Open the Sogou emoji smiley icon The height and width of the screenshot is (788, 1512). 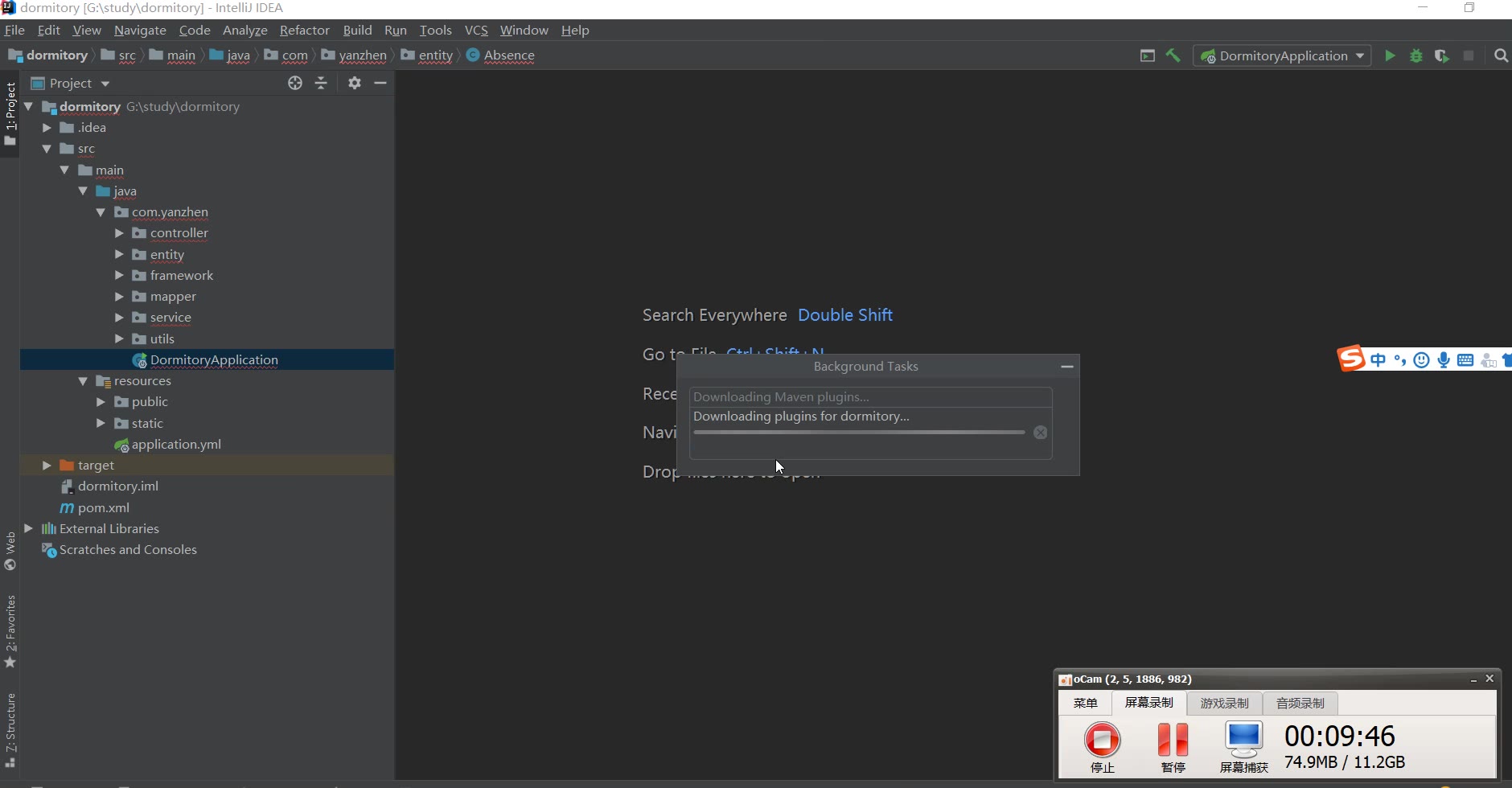click(1422, 360)
